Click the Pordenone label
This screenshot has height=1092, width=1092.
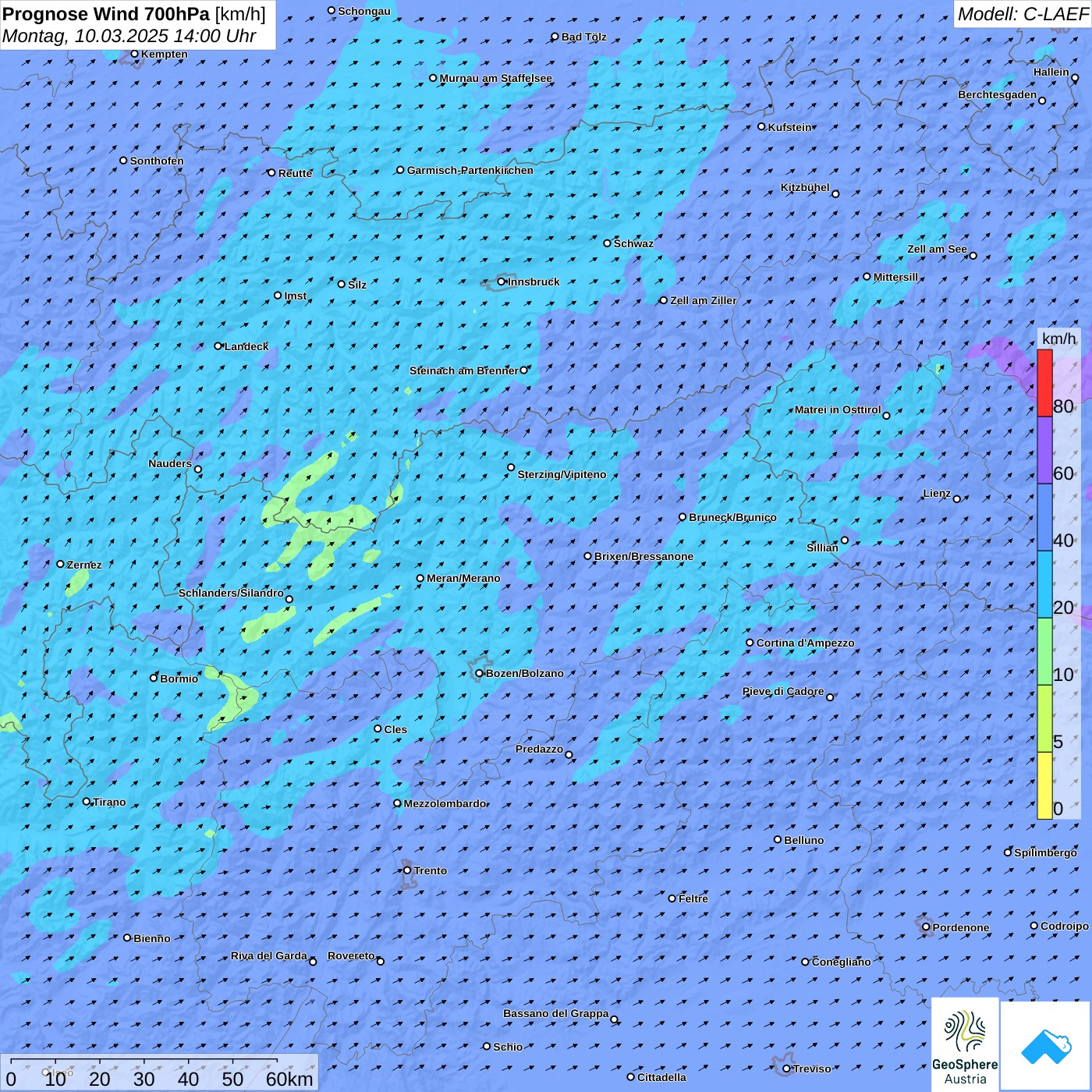point(961,927)
